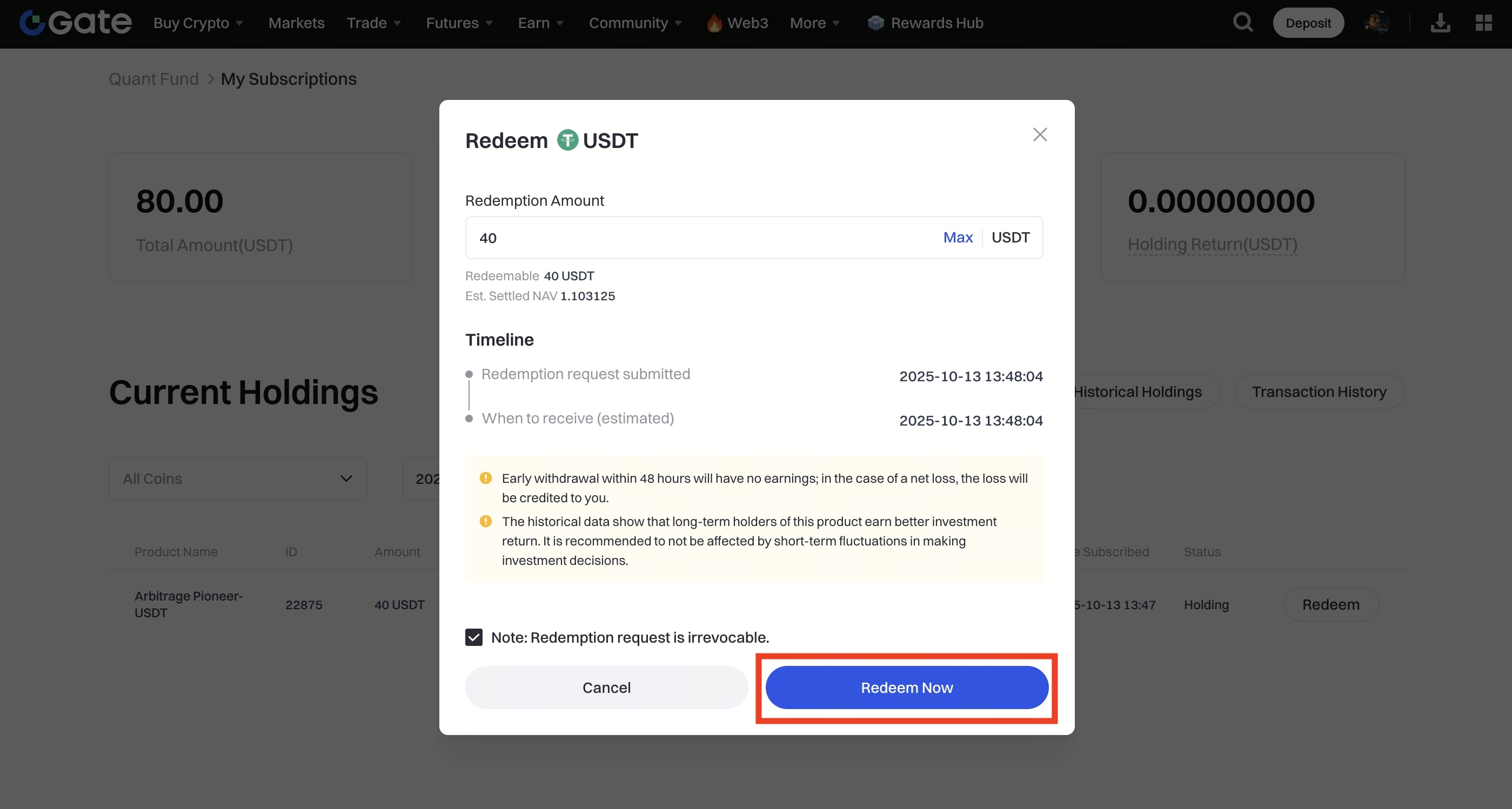
Task: Click the Rewards Hub cube icon
Action: click(875, 23)
